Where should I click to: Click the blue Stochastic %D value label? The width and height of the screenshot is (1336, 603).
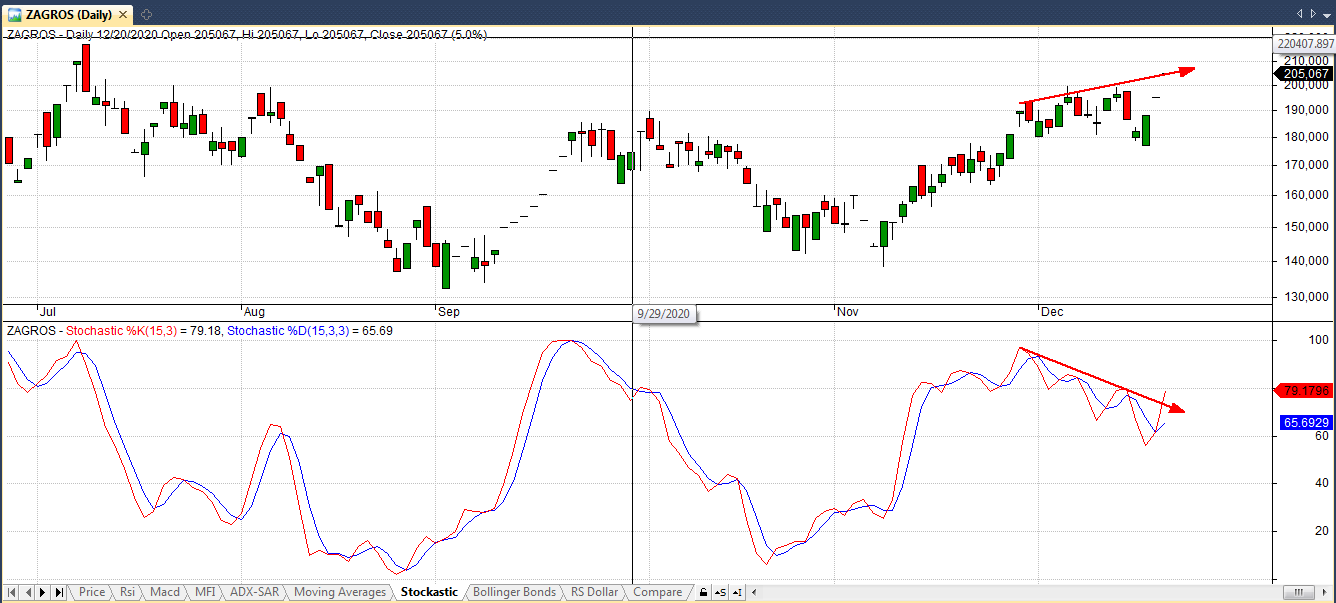tap(1304, 423)
